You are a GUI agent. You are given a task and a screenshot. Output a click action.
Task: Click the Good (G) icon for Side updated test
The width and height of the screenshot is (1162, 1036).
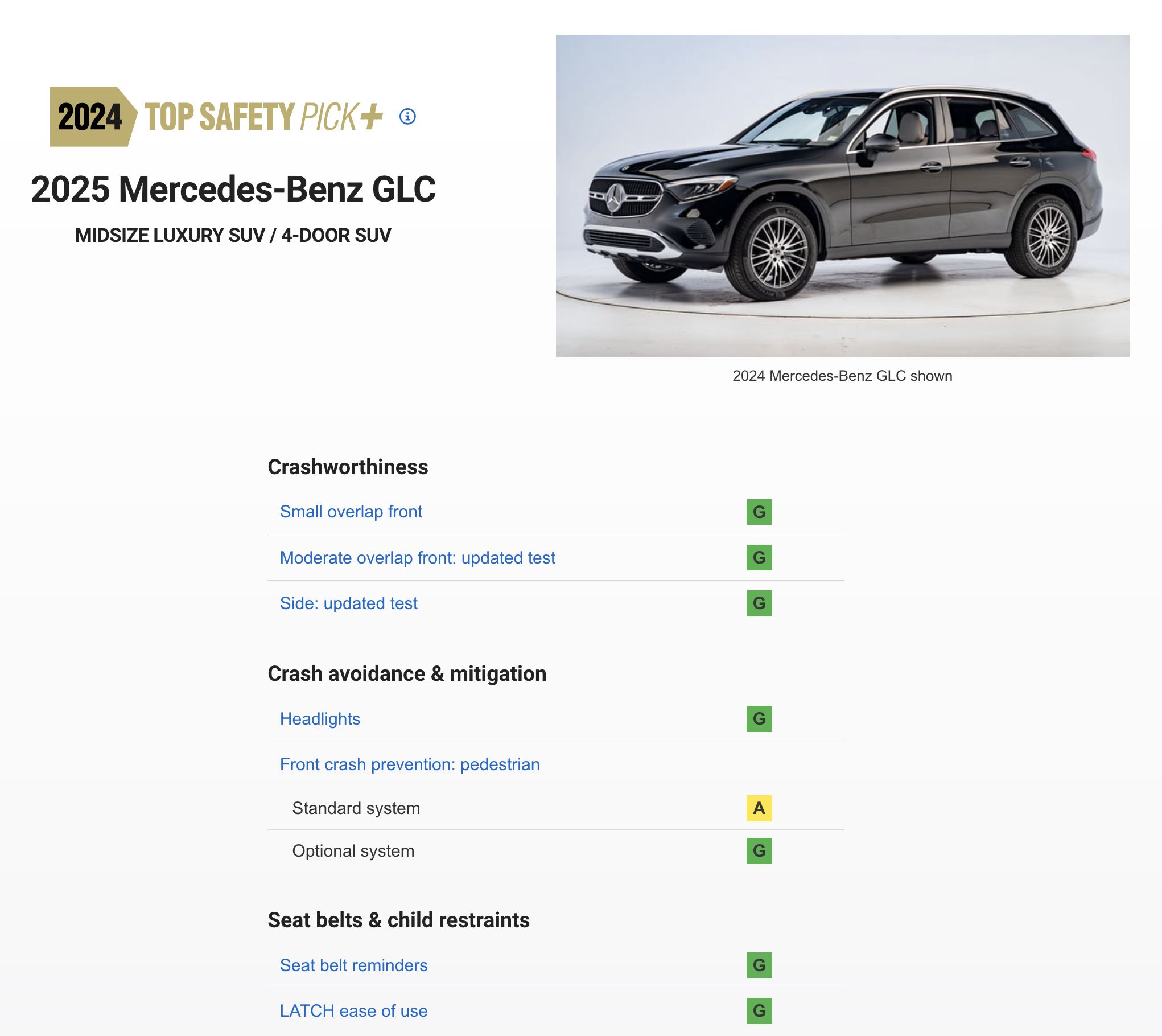[x=760, y=604]
